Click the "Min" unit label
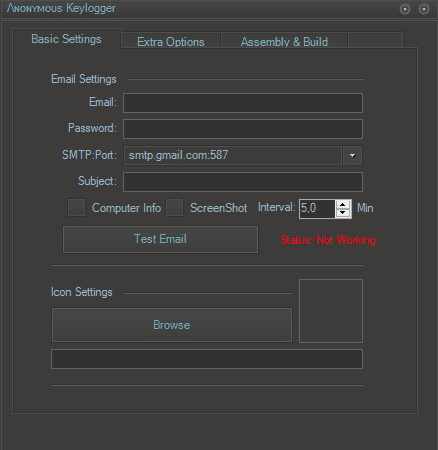This screenshot has height=450, width=438. point(365,208)
